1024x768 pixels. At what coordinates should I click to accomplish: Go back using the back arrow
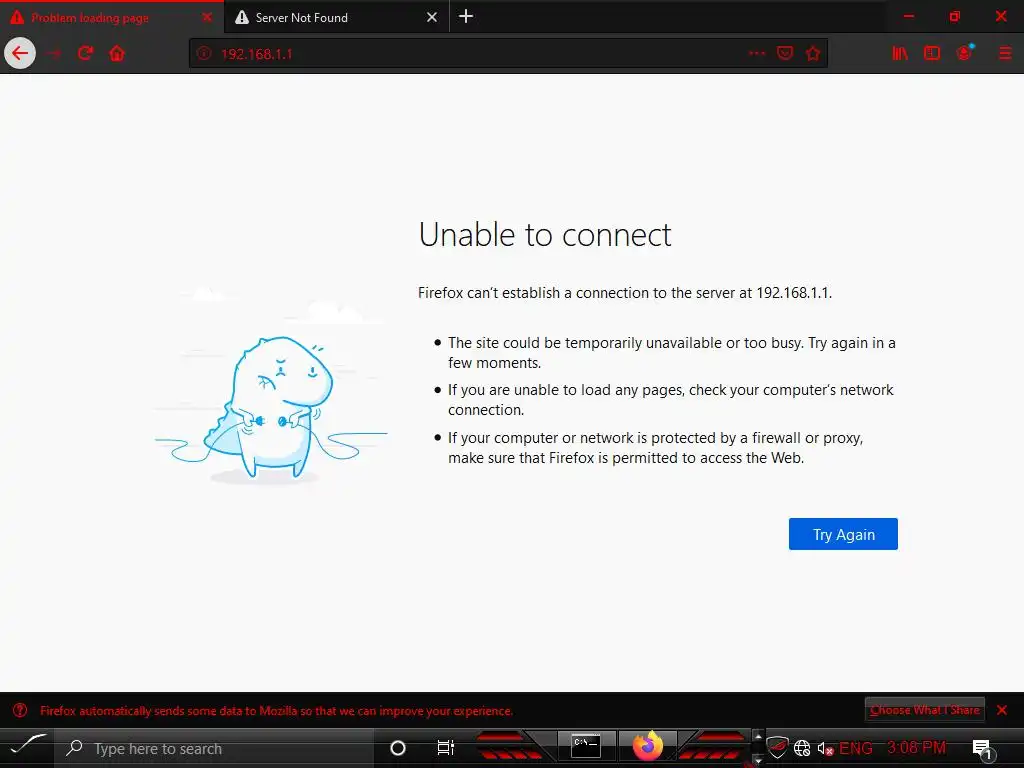20,54
